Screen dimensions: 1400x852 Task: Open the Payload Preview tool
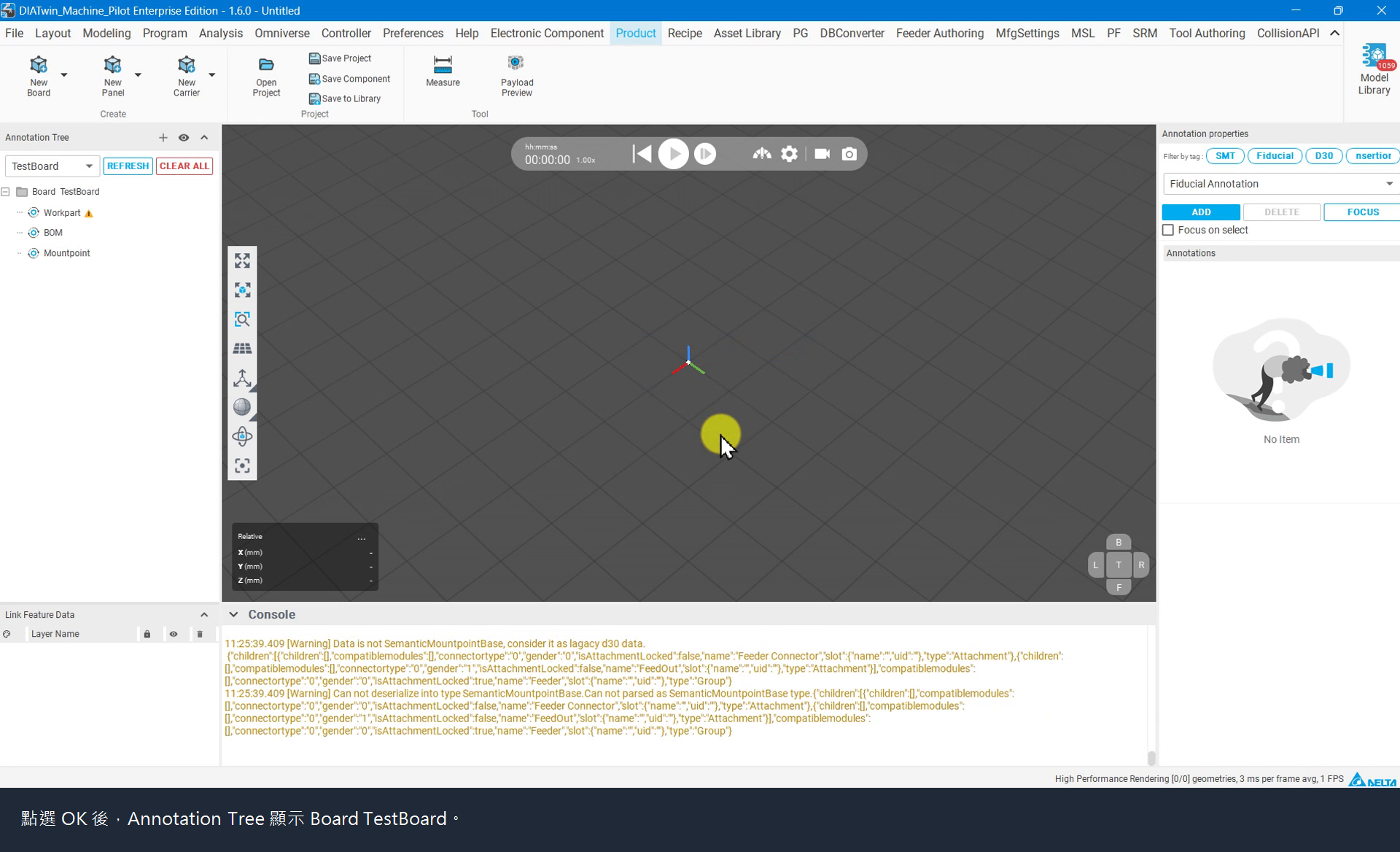point(517,75)
